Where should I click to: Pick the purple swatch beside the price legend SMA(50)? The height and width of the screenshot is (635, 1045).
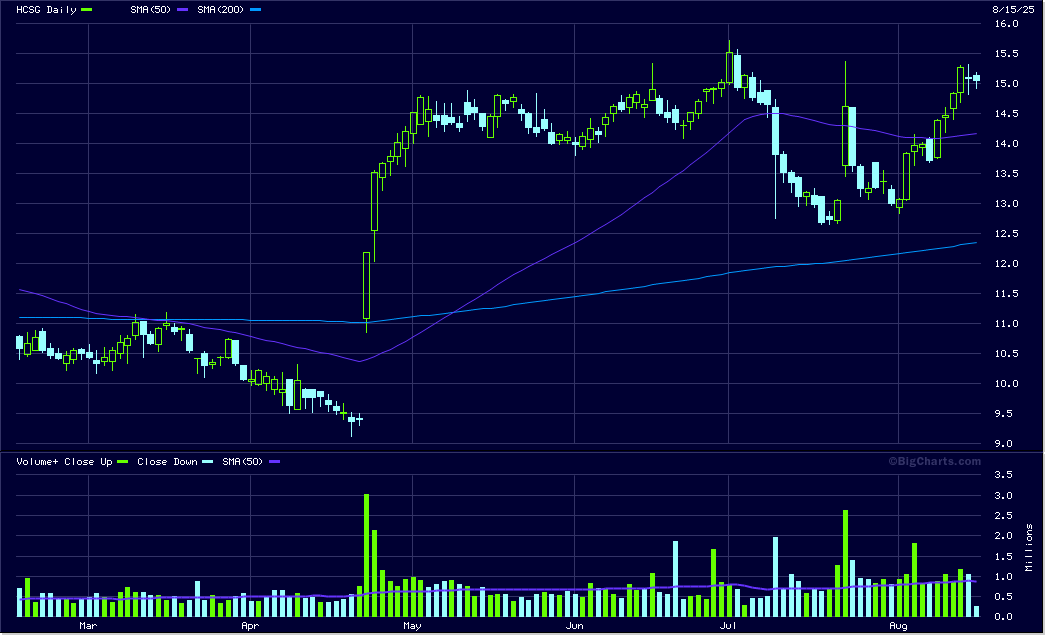(183, 10)
